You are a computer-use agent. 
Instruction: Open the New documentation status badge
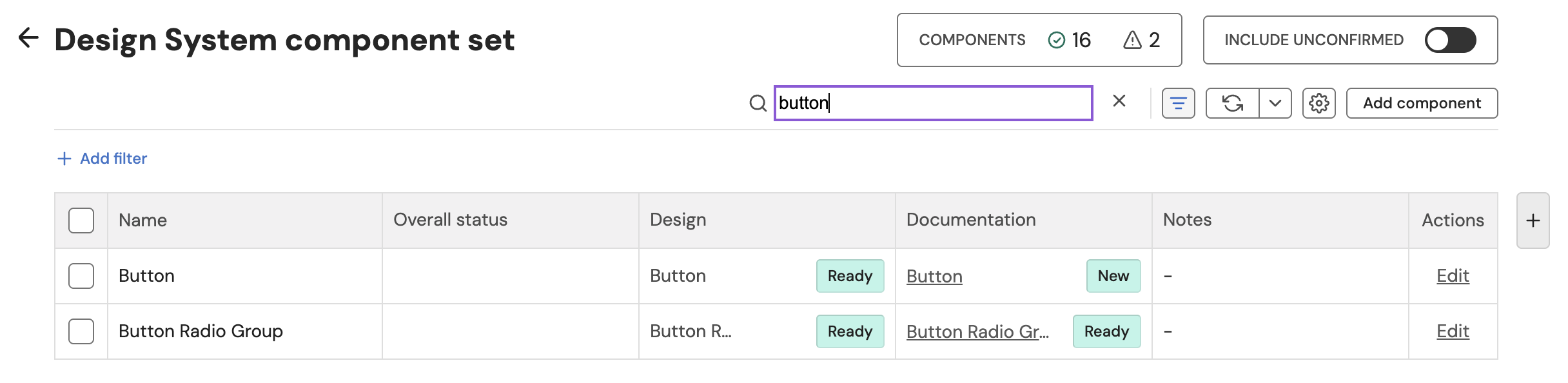pos(1113,276)
